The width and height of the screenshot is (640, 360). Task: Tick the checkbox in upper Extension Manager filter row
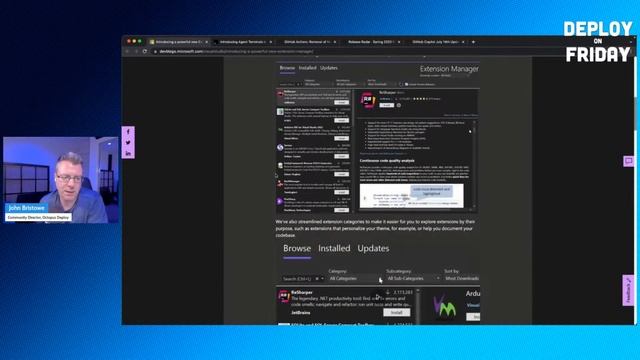point(406,84)
